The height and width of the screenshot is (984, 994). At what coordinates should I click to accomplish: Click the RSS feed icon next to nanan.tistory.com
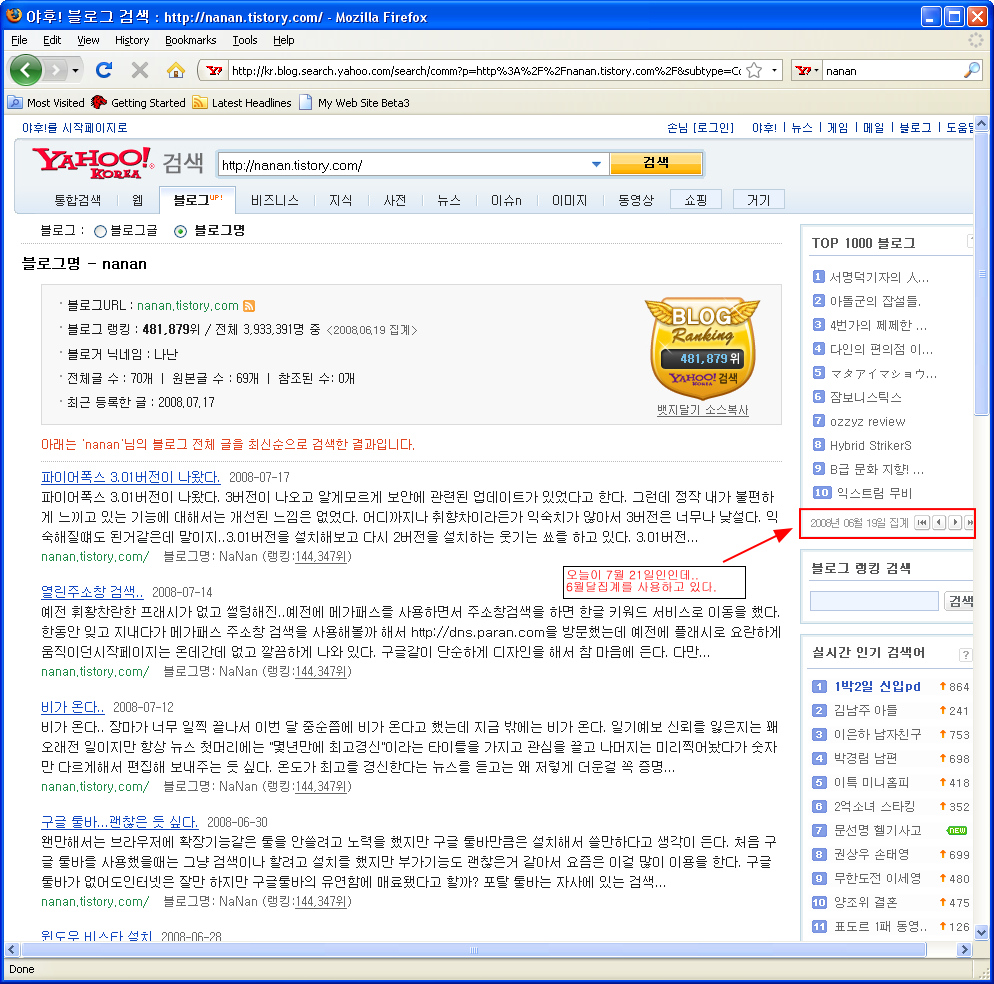[x=249, y=306]
